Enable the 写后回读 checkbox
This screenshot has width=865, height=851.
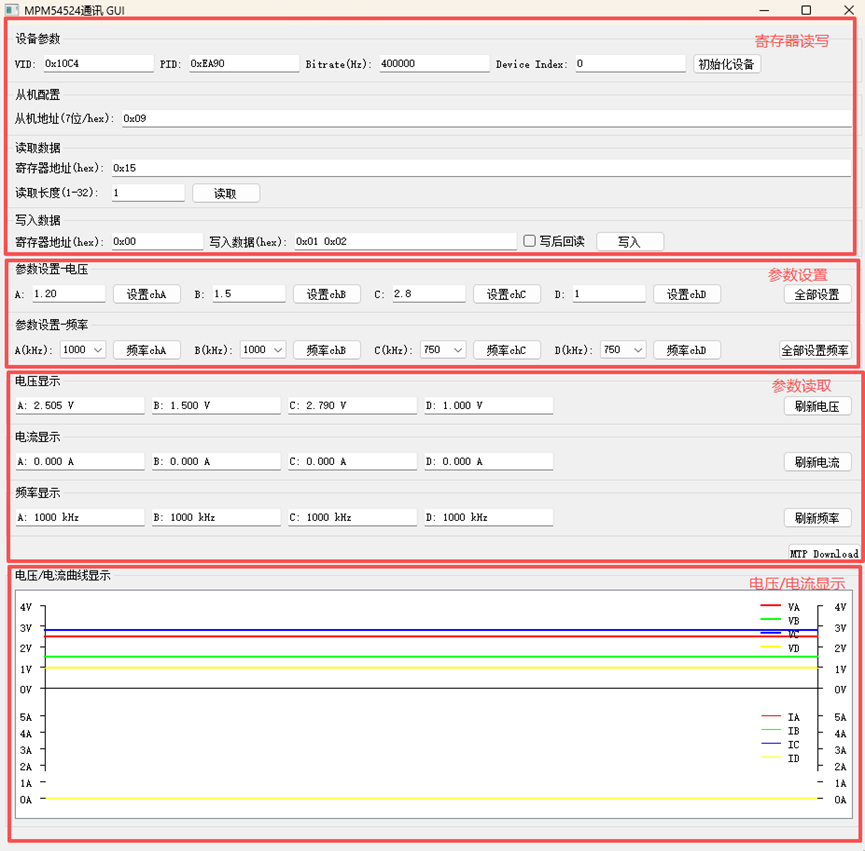(530, 241)
